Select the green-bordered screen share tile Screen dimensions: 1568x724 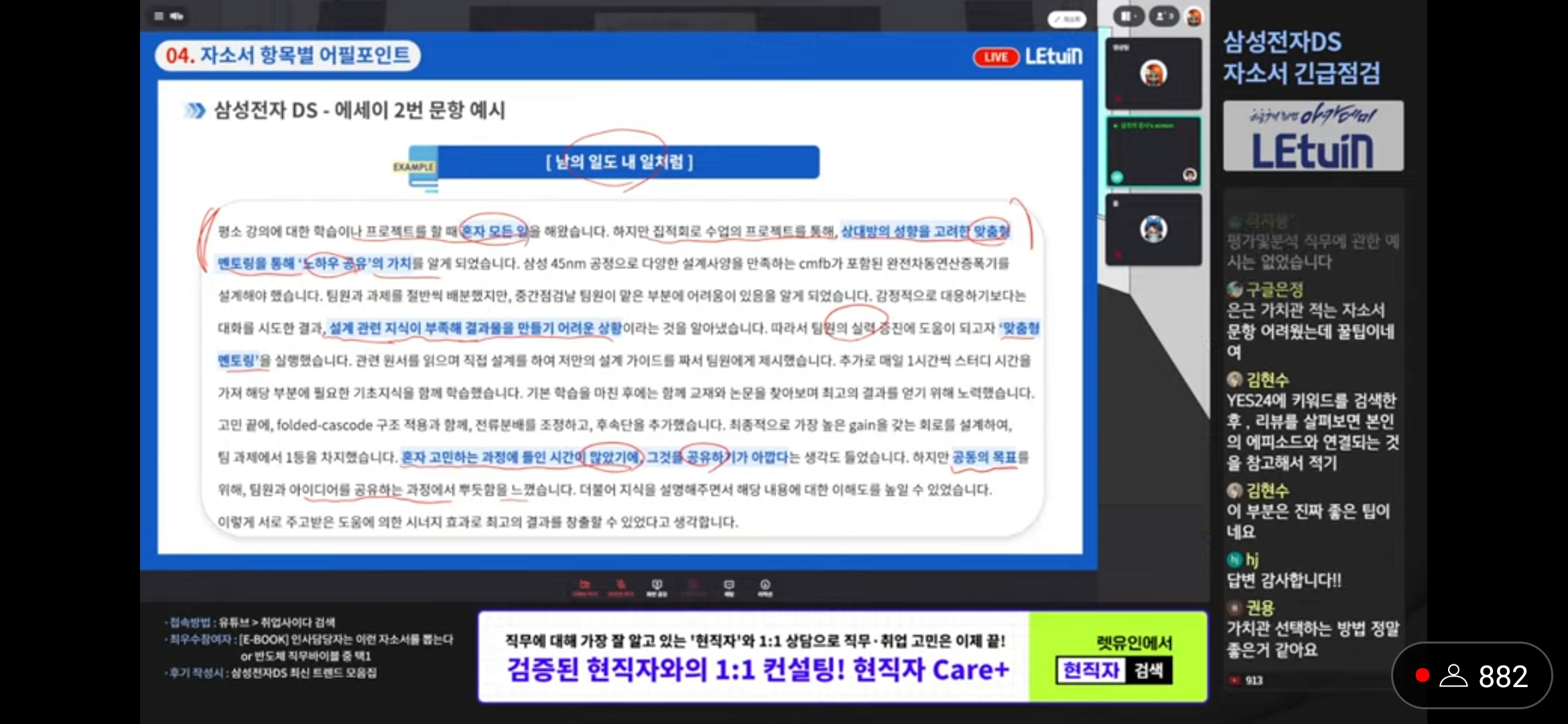[x=1153, y=152]
